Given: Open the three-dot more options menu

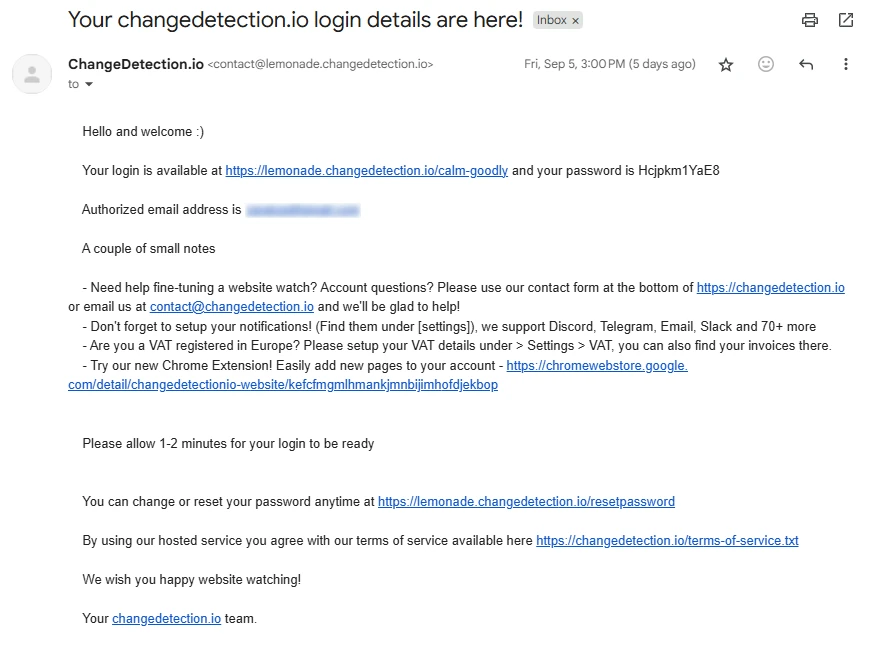Looking at the screenshot, I should [846, 64].
